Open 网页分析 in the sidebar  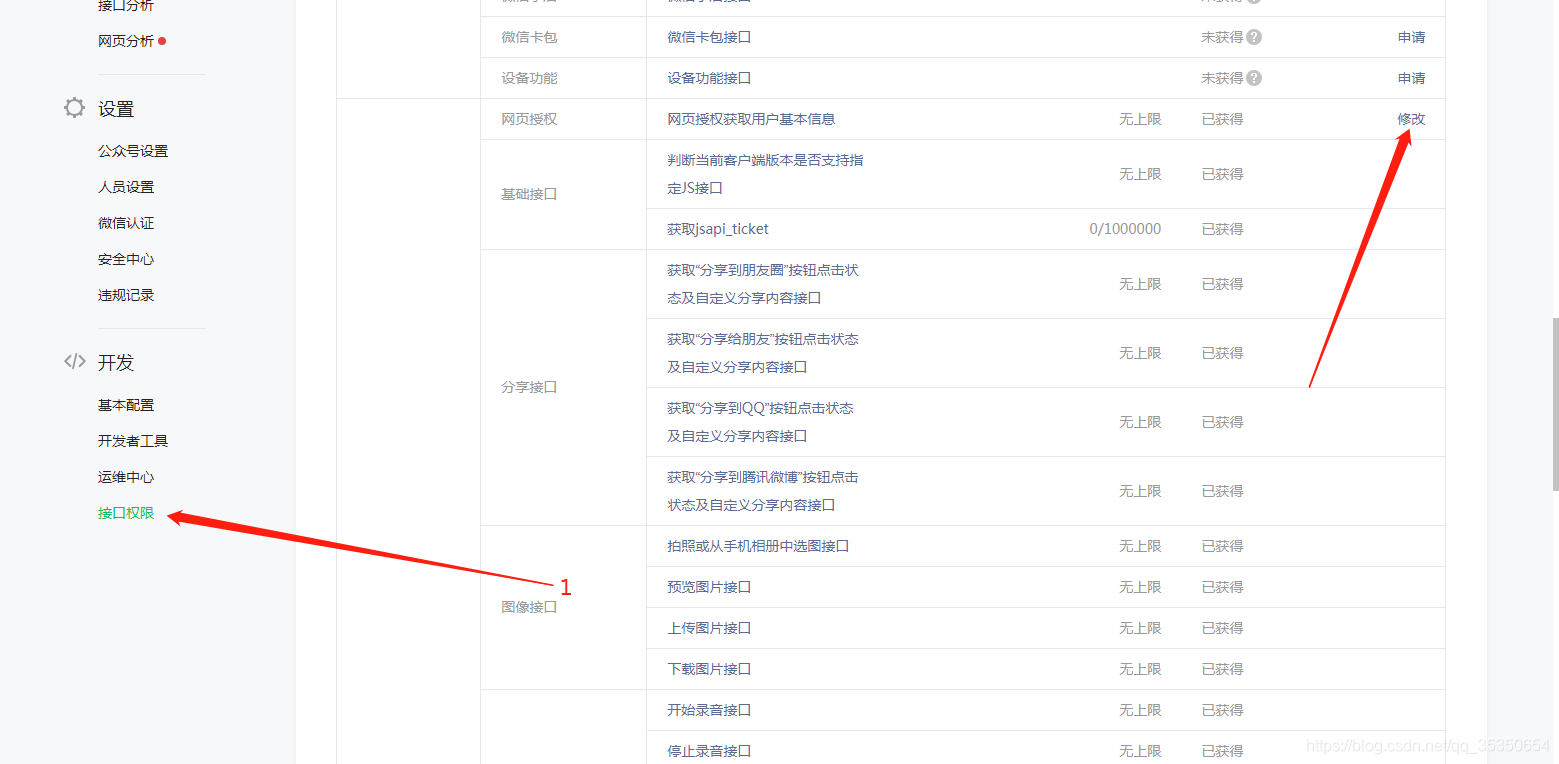click(126, 41)
